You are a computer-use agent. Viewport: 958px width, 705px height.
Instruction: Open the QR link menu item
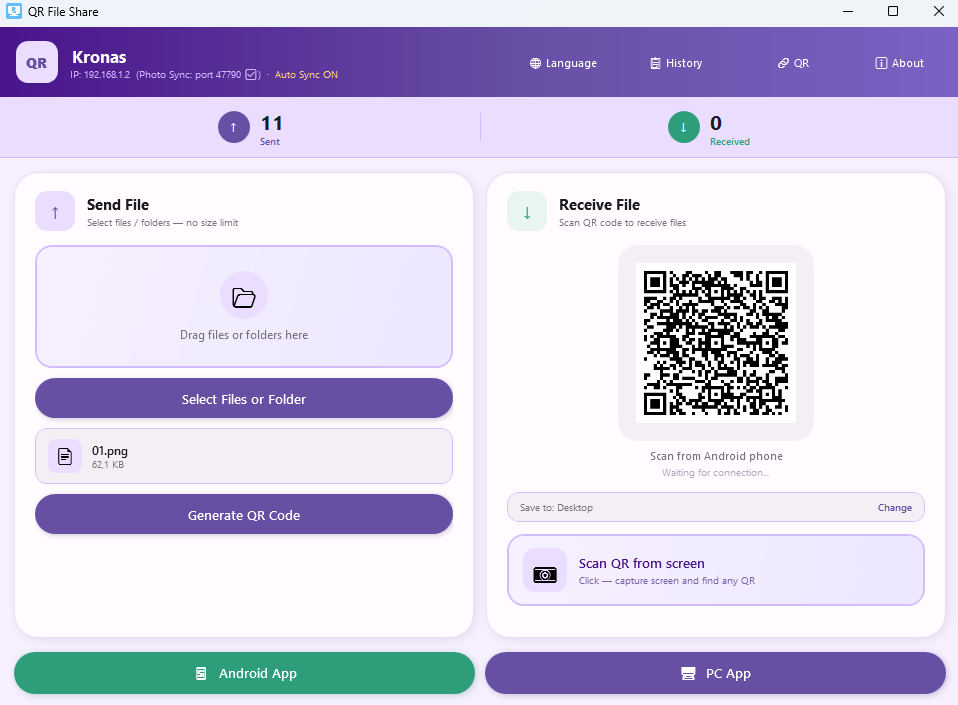(793, 63)
